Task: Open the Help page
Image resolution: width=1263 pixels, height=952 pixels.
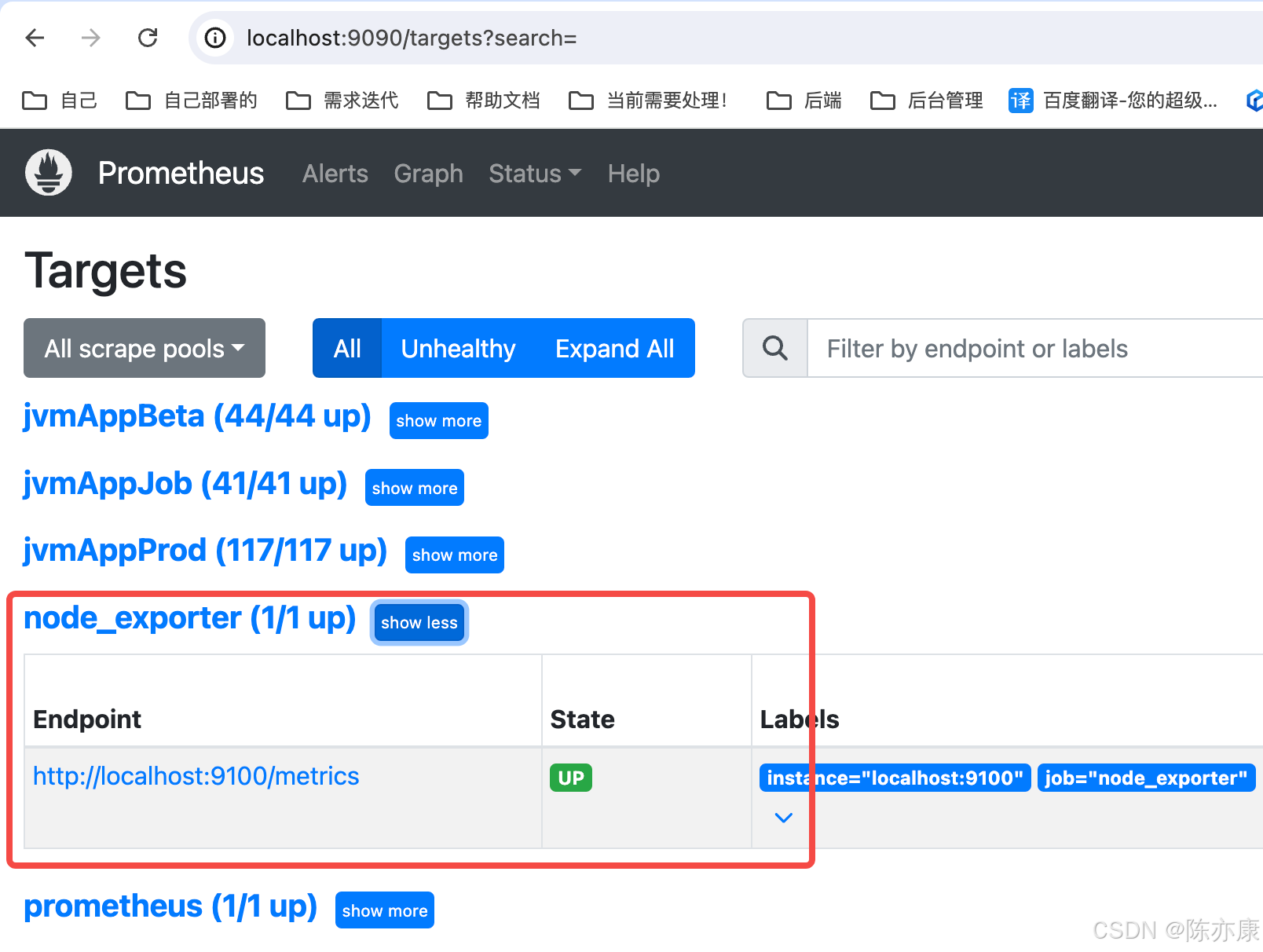Action: pos(634,174)
